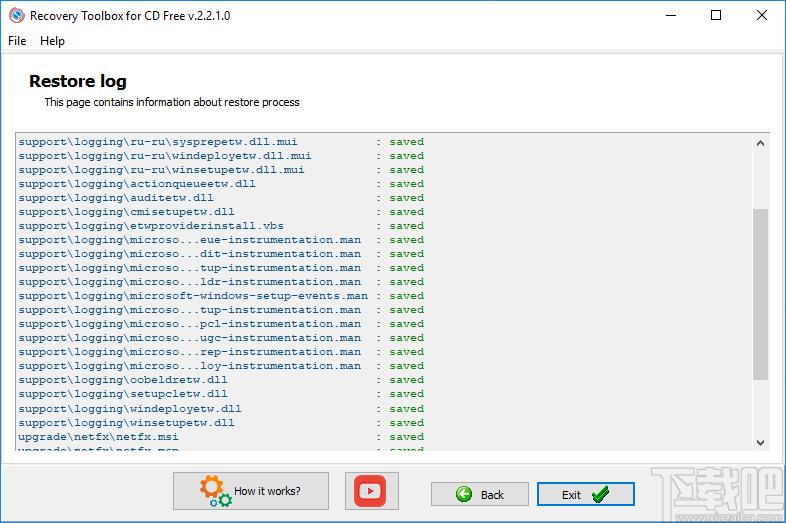Viewport: 786px width, 523px height.
Task: Close the Recovery Toolbox window
Action: 761,16
